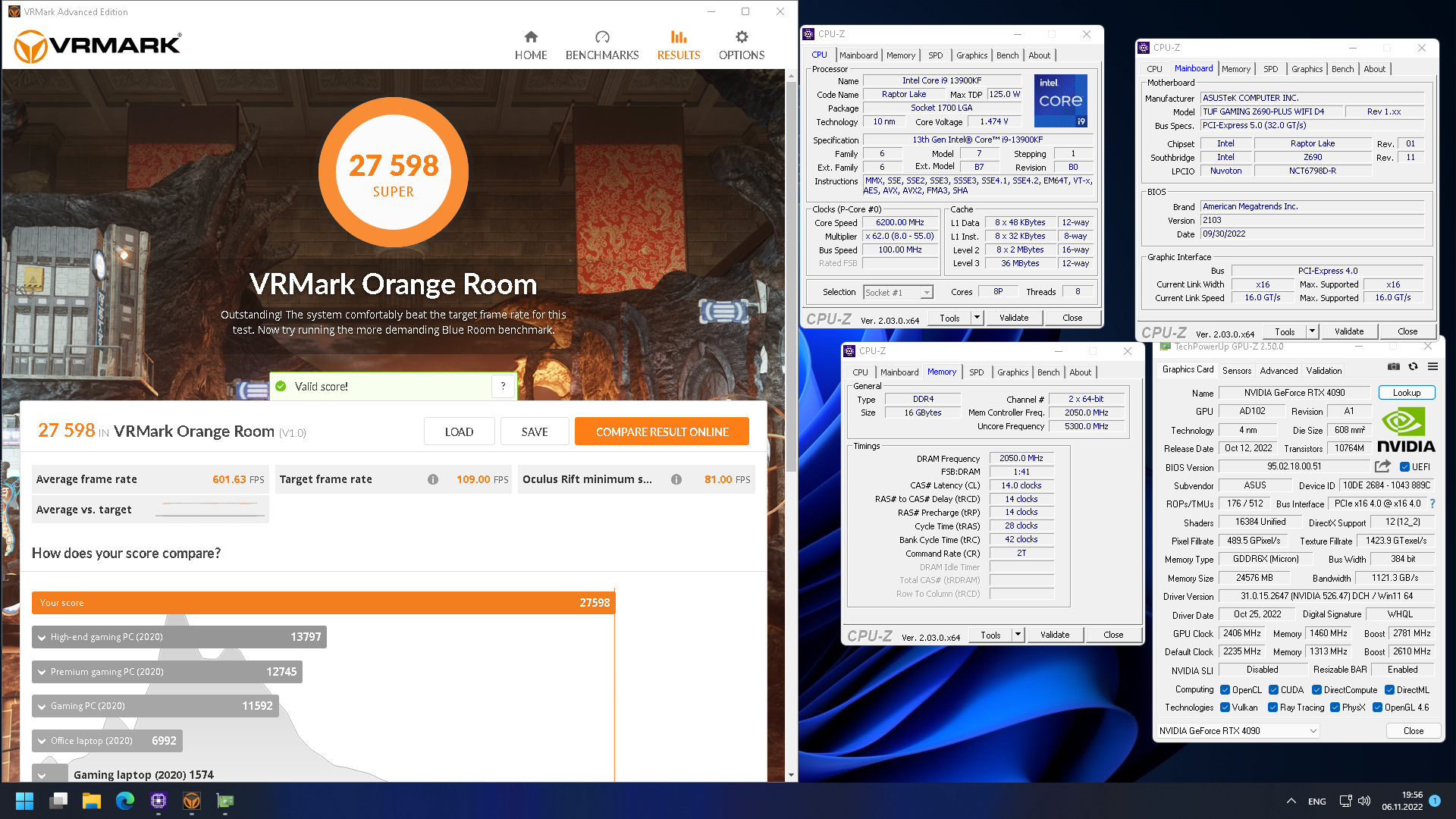Toggle the DirectCompute checkbox in GPU-Z
This screenshot has width=1456, height=819.
[1317, 690]
